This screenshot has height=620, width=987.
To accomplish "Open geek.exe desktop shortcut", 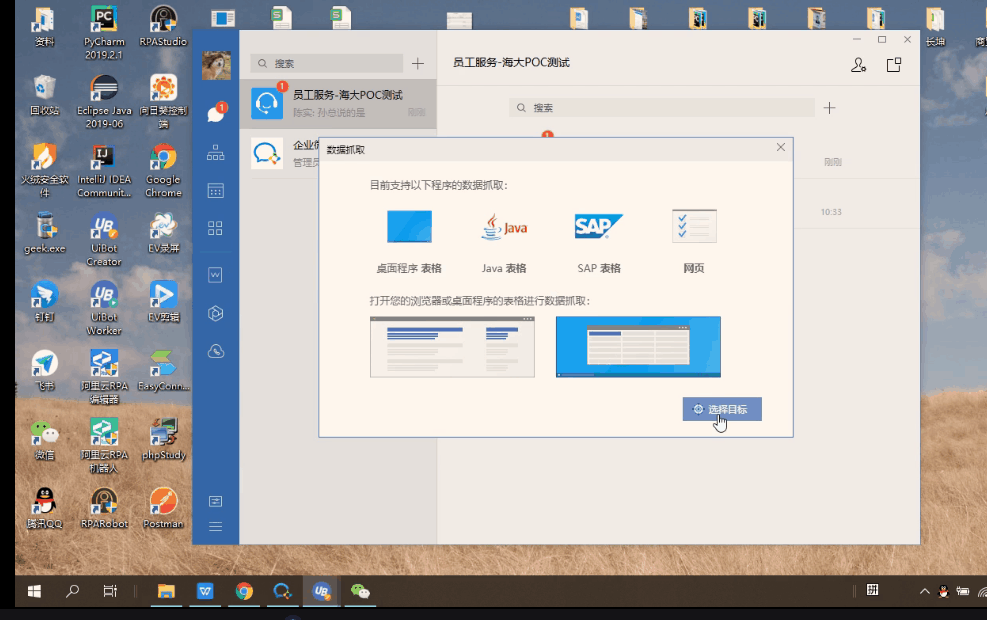I will (x=44, y=233).
